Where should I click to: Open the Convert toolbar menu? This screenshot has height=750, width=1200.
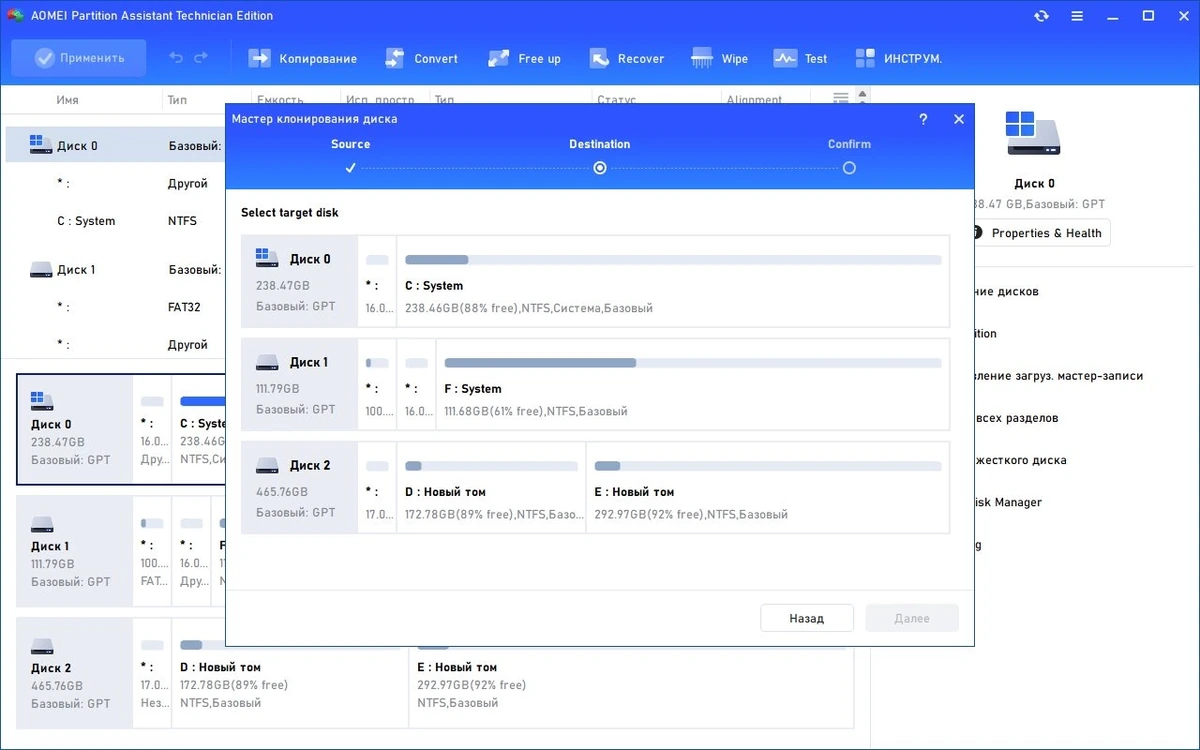coord(421,59)
